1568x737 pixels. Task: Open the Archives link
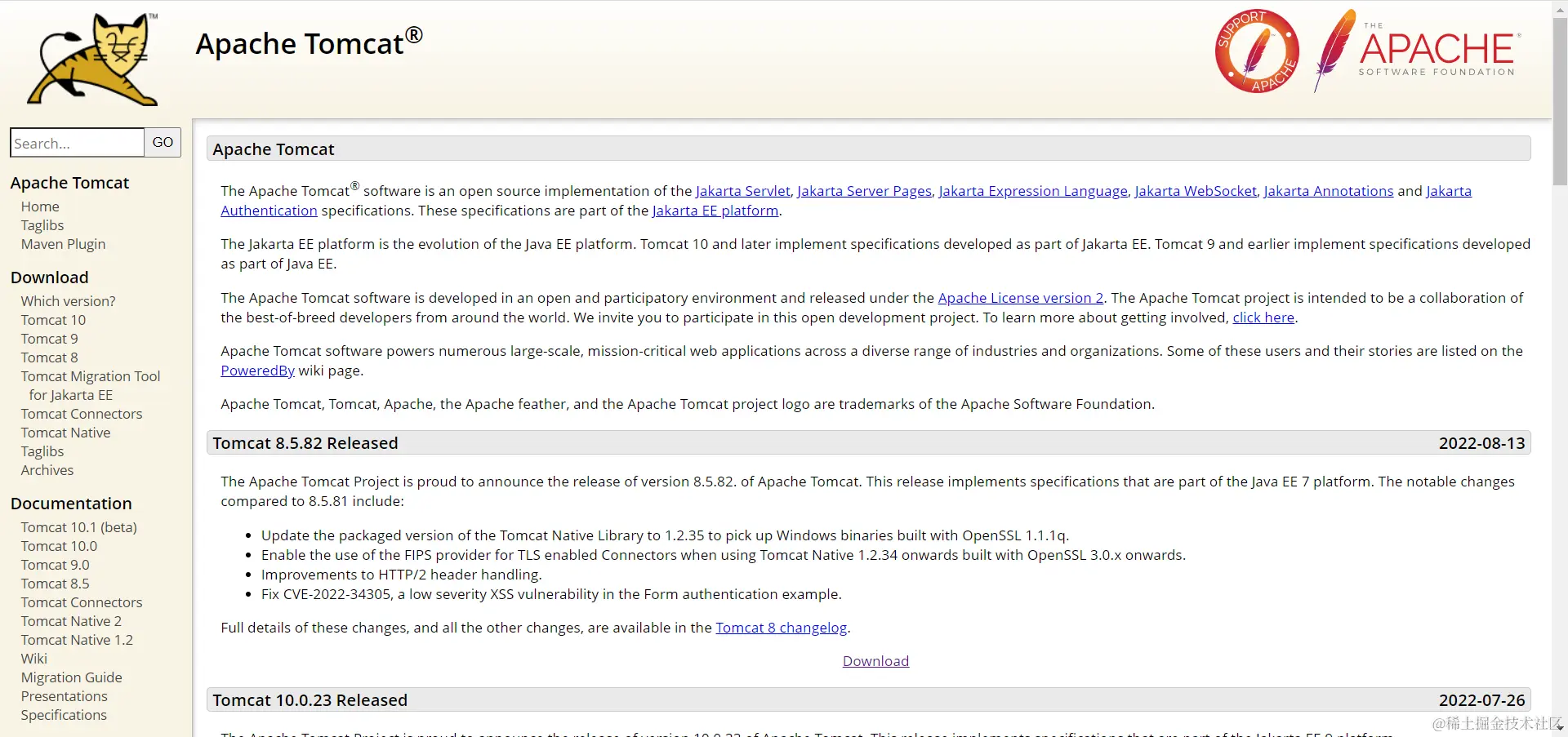click(x=47, y=470)
